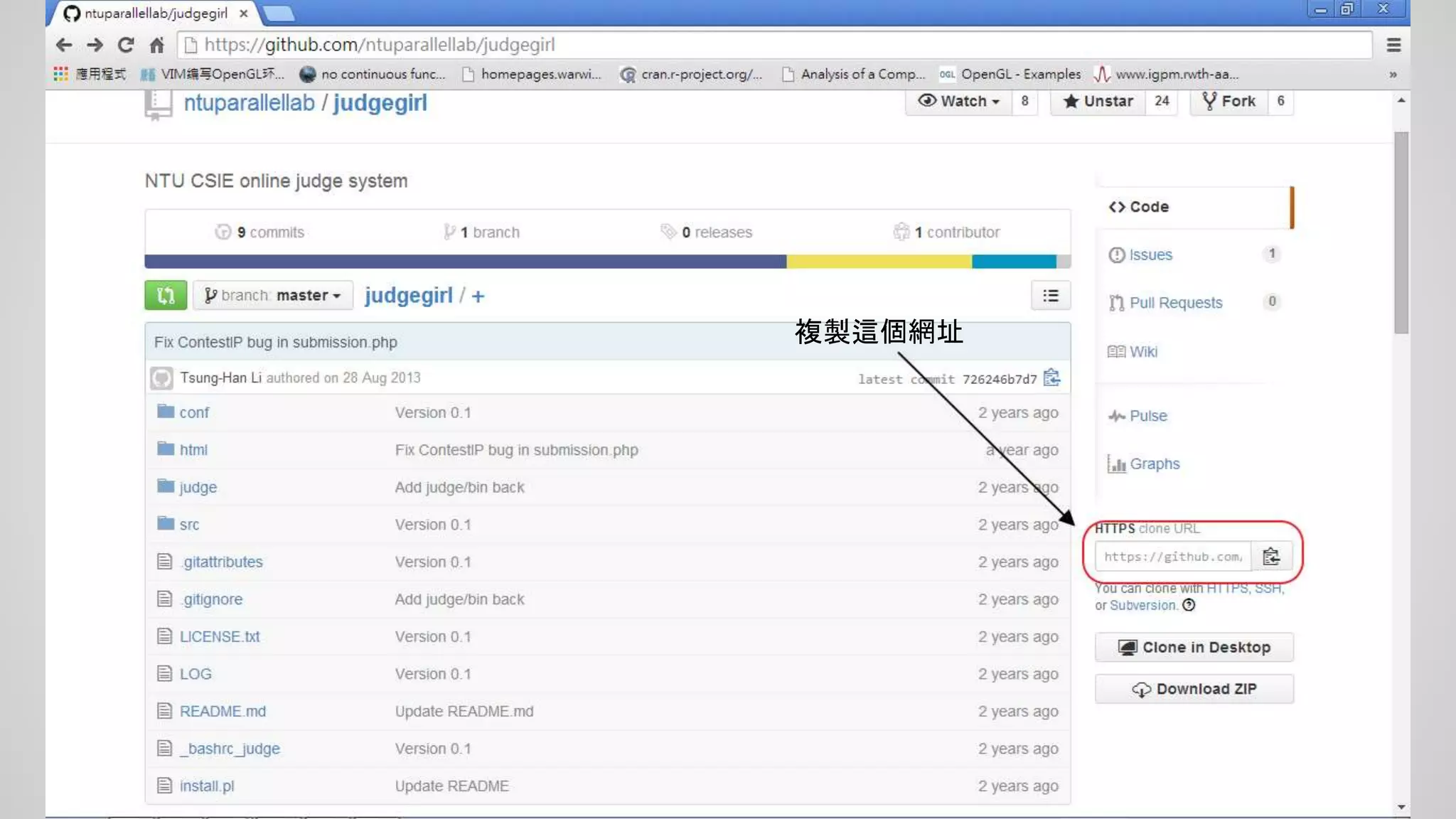This screenshot has width=1456, height=819.
Task: Expand the branch master dropdown
Action: click(272, 295)
